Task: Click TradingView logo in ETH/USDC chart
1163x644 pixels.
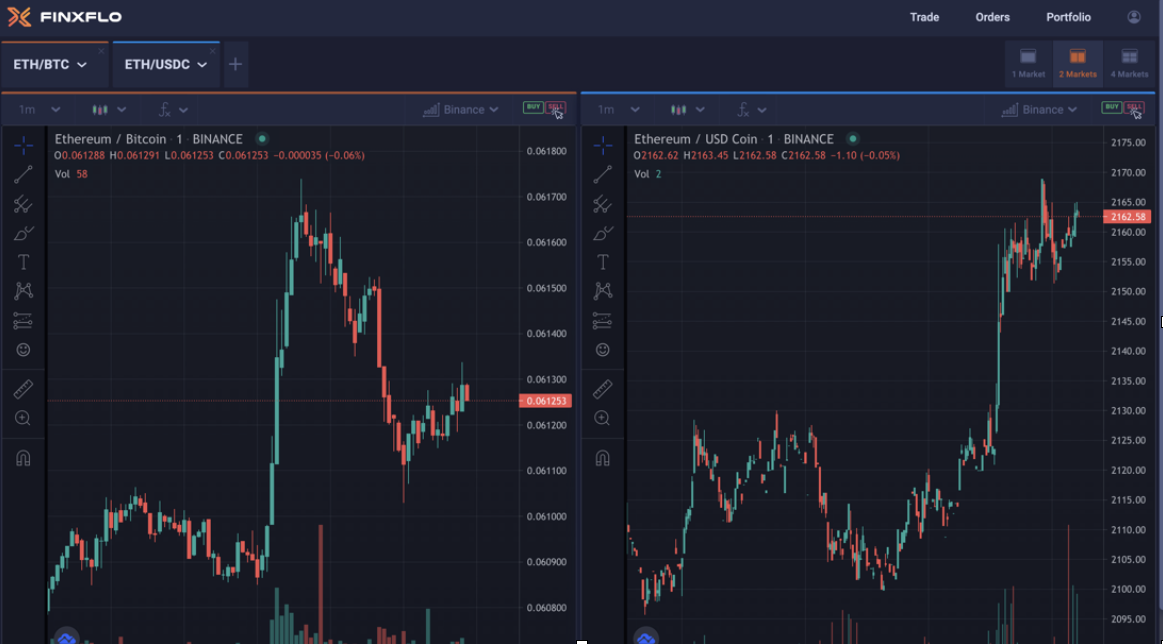Action: point(647,637)
